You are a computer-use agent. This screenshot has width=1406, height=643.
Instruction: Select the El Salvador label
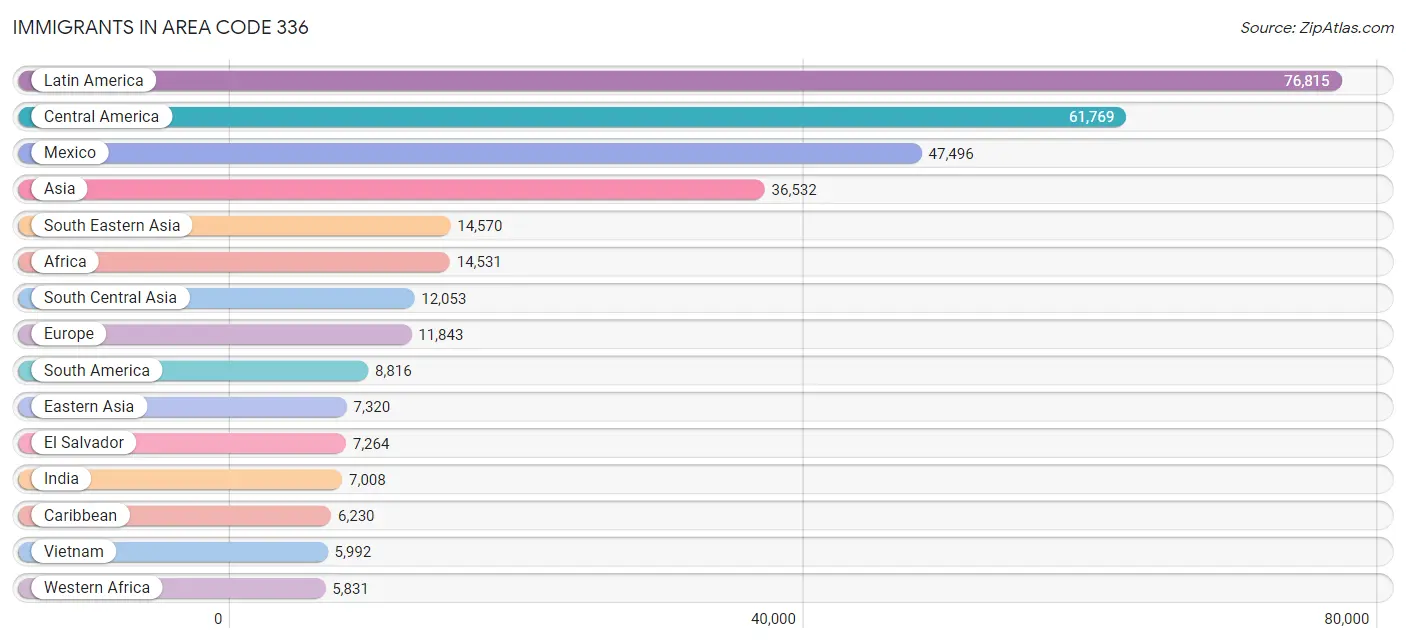84,442
